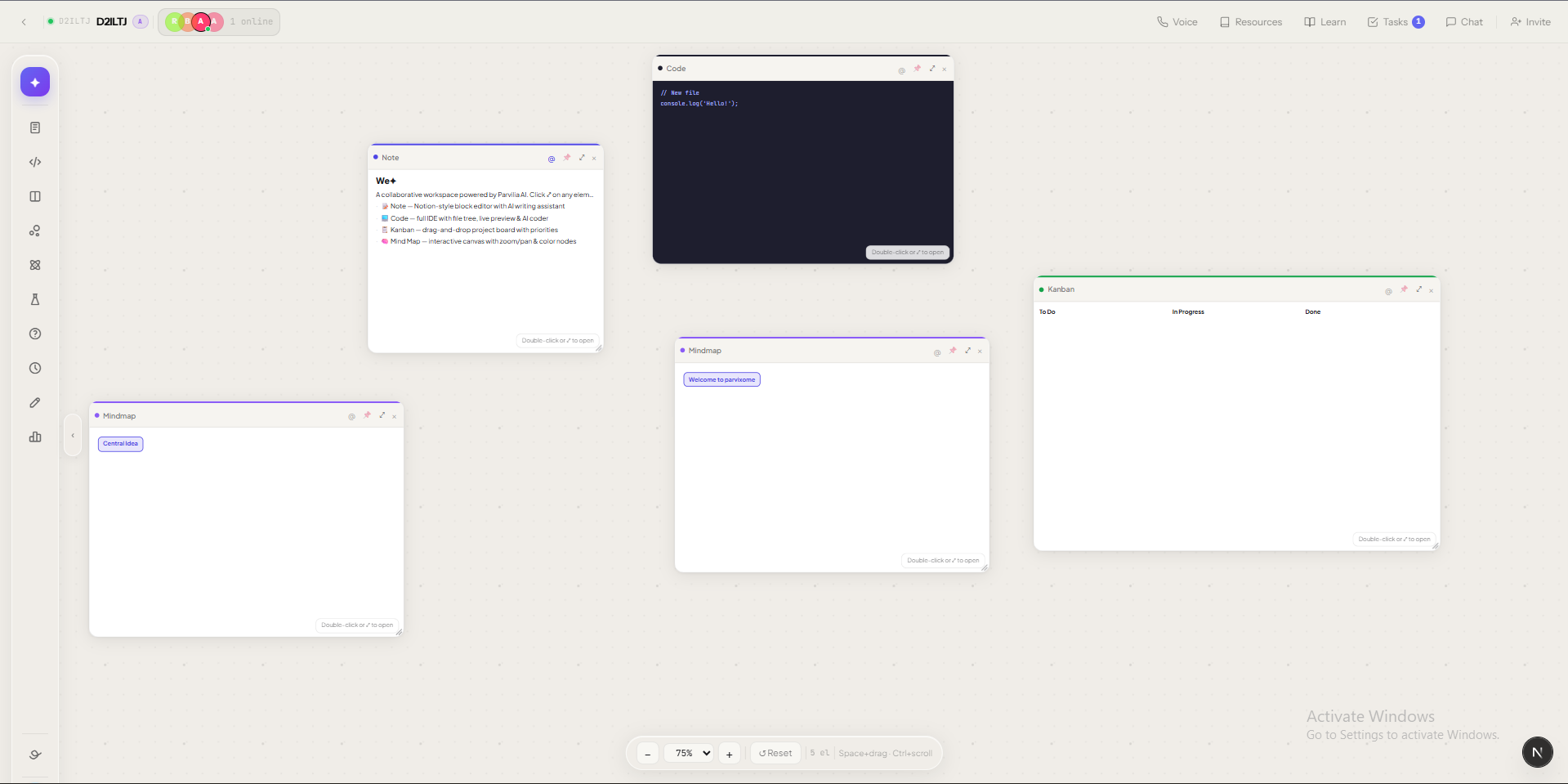1568x784 pixels.
Task: Pin the Central idea Mindmap card
Action: coord(367,415)
